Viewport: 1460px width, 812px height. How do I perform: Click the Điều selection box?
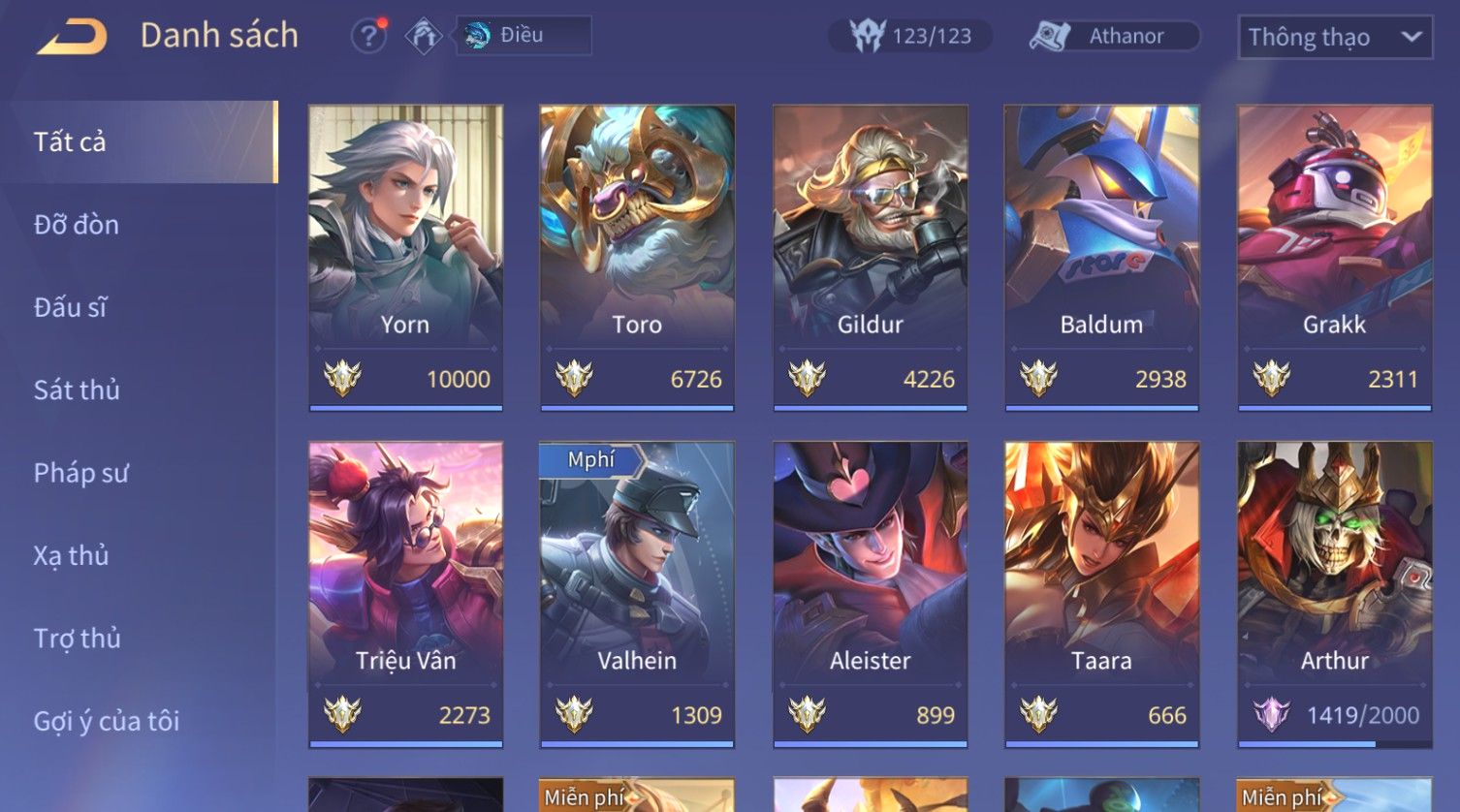click(x=524, y=36)
